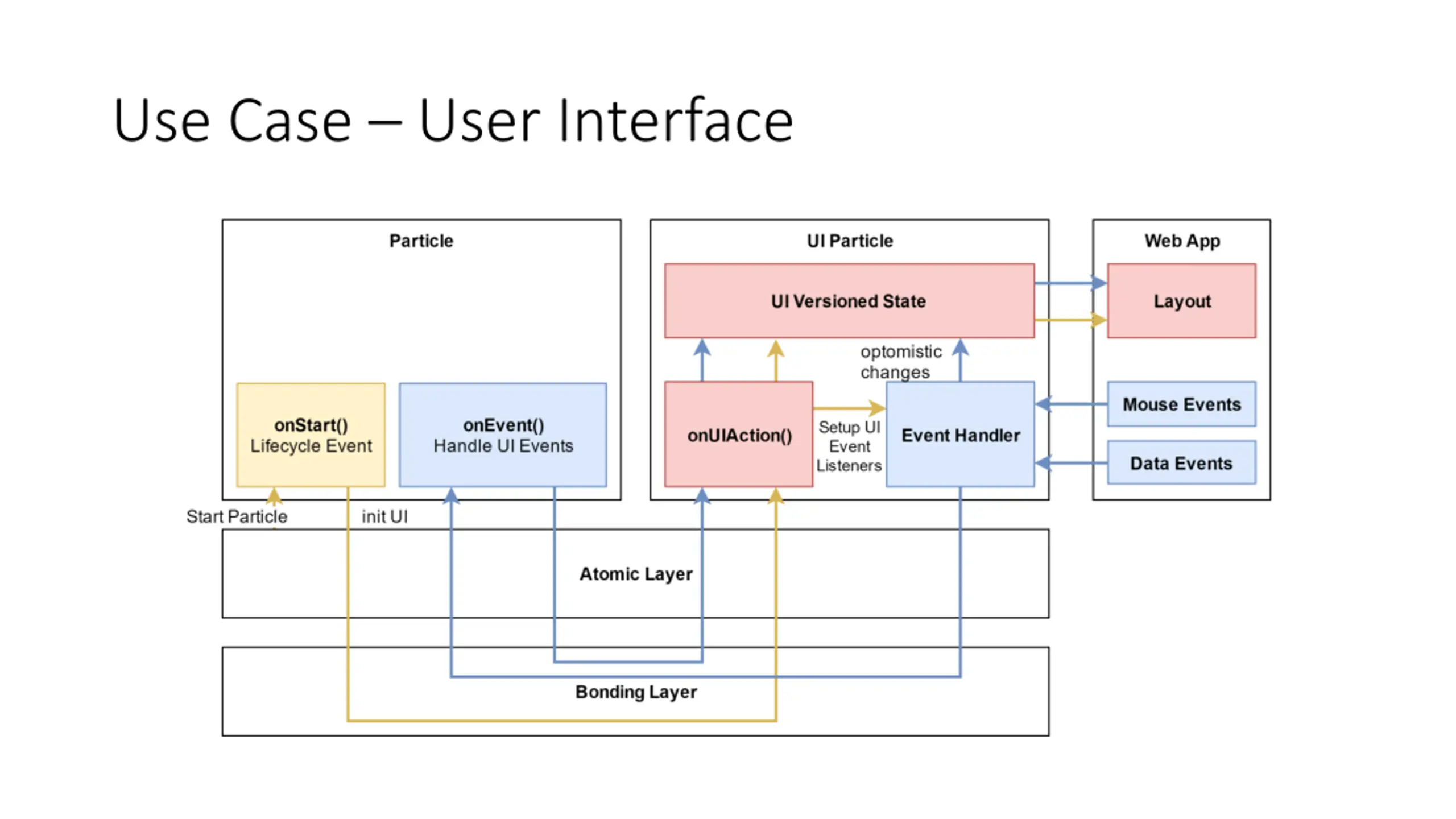1456x819 pixels.
Task: Click the slide title 'Use Case – User Interface'
Action: coord(453,121)
